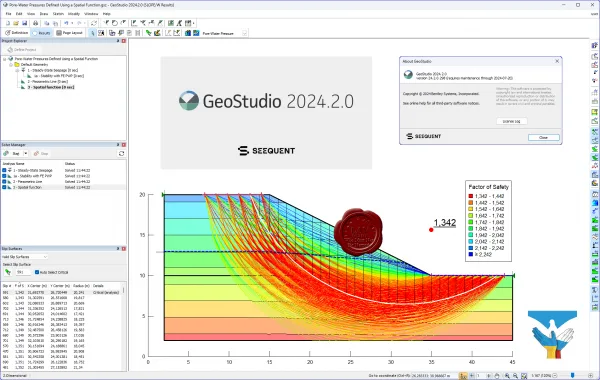The width and height of the screenshot is (600, 380).
Task: Click the zoom in magnifier in status bar
Action: point(507,376)
